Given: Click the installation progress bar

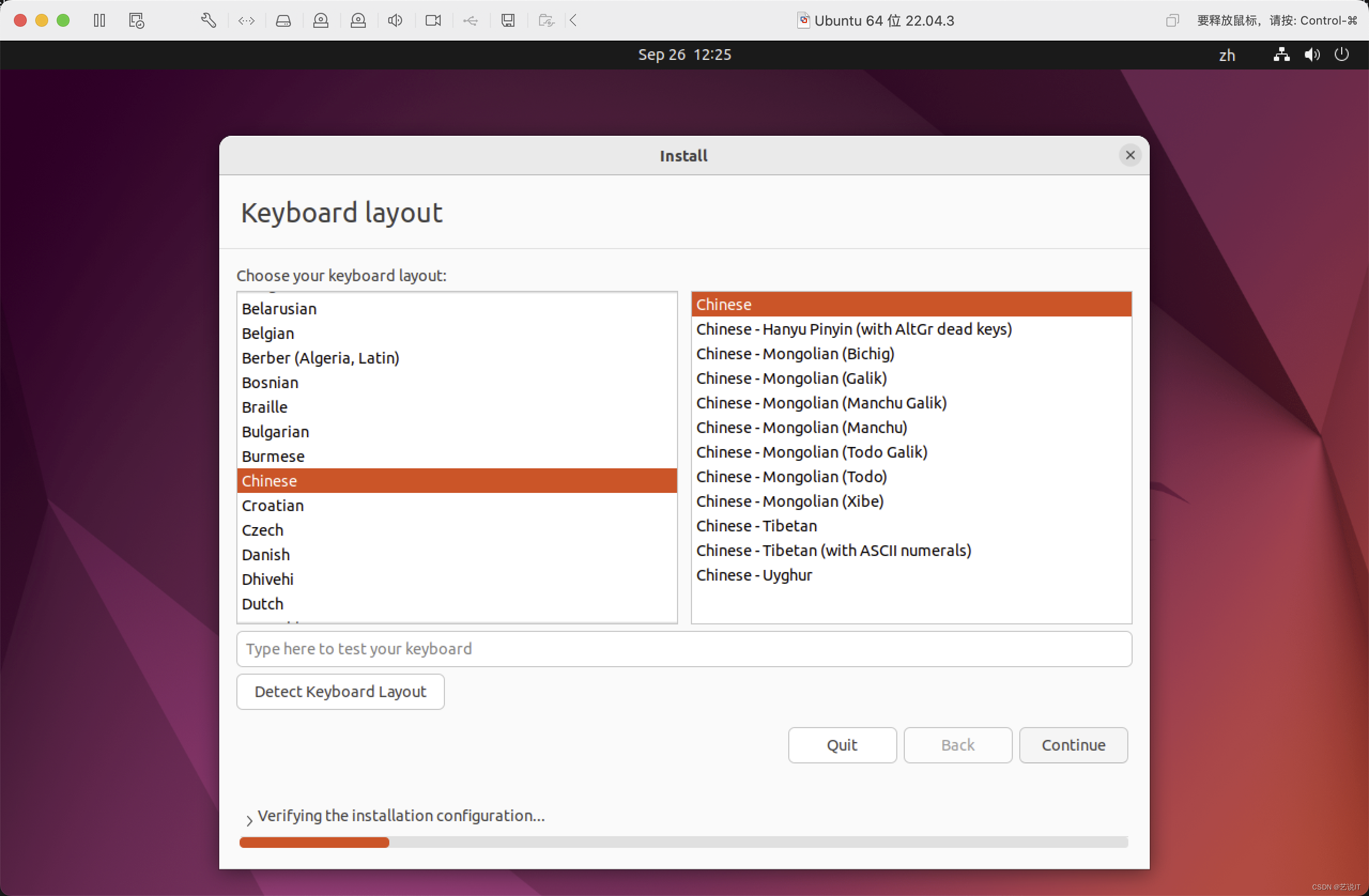Looking at the screenshot, I should [x=684, y=841].
